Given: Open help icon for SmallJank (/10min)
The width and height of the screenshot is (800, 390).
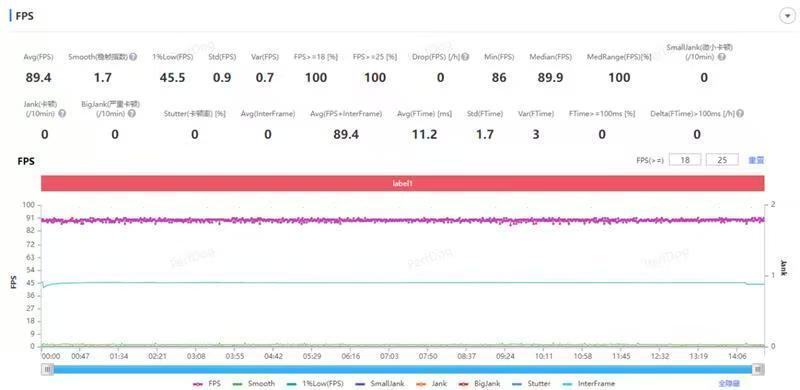Looking at the screenshot, I should pyautogui.click(x=721, y=57).
